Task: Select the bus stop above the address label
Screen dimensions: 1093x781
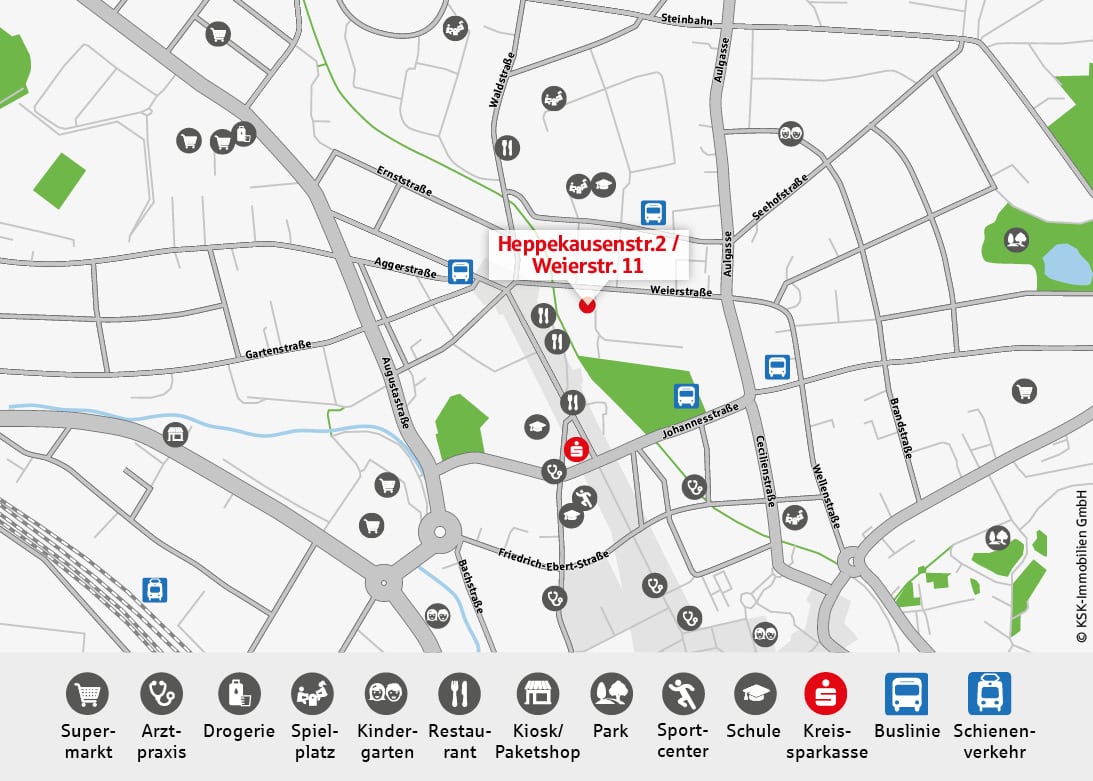Action: click(653, 213)
